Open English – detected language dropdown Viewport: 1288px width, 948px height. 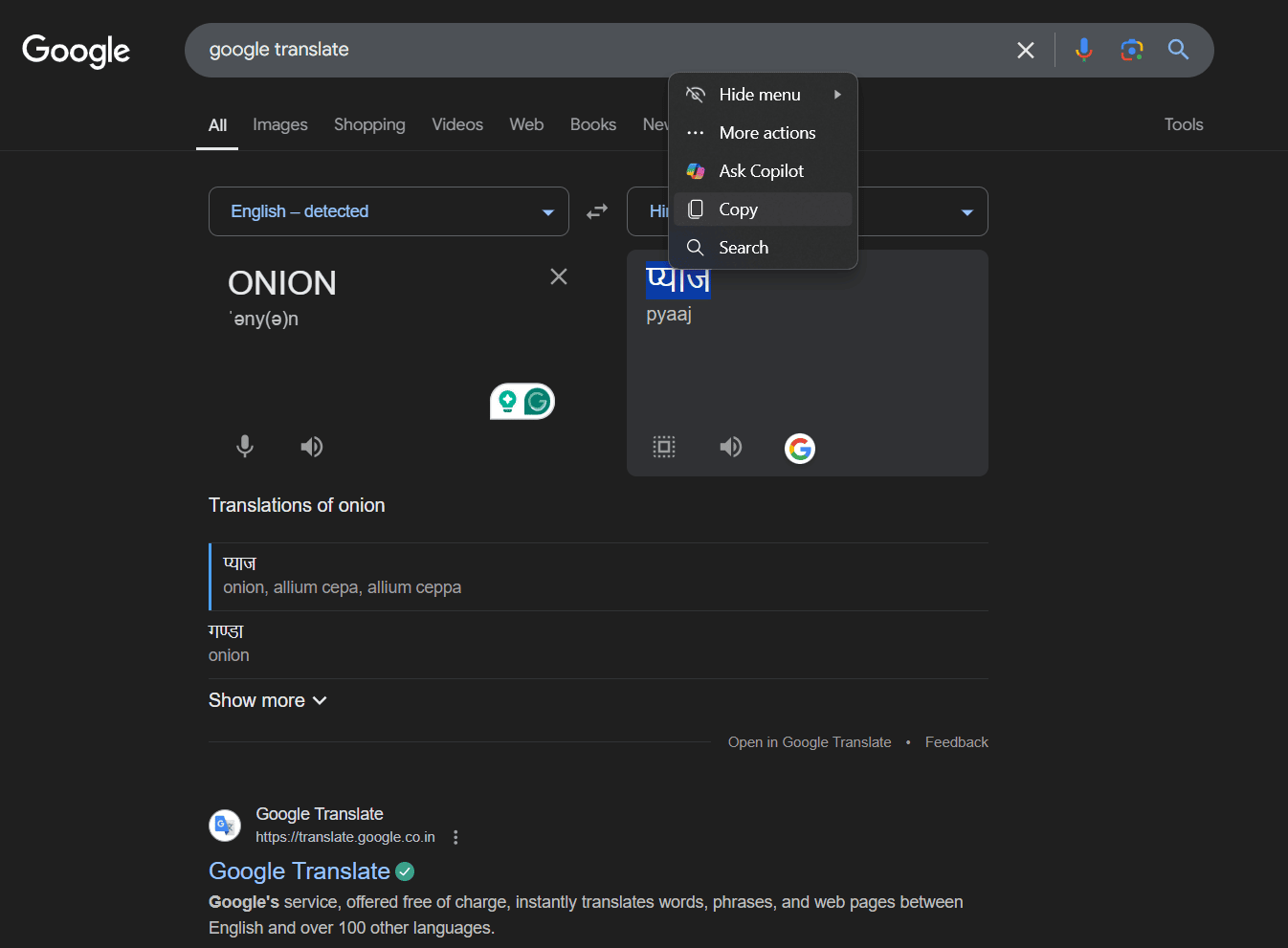[x=389, y=211]
